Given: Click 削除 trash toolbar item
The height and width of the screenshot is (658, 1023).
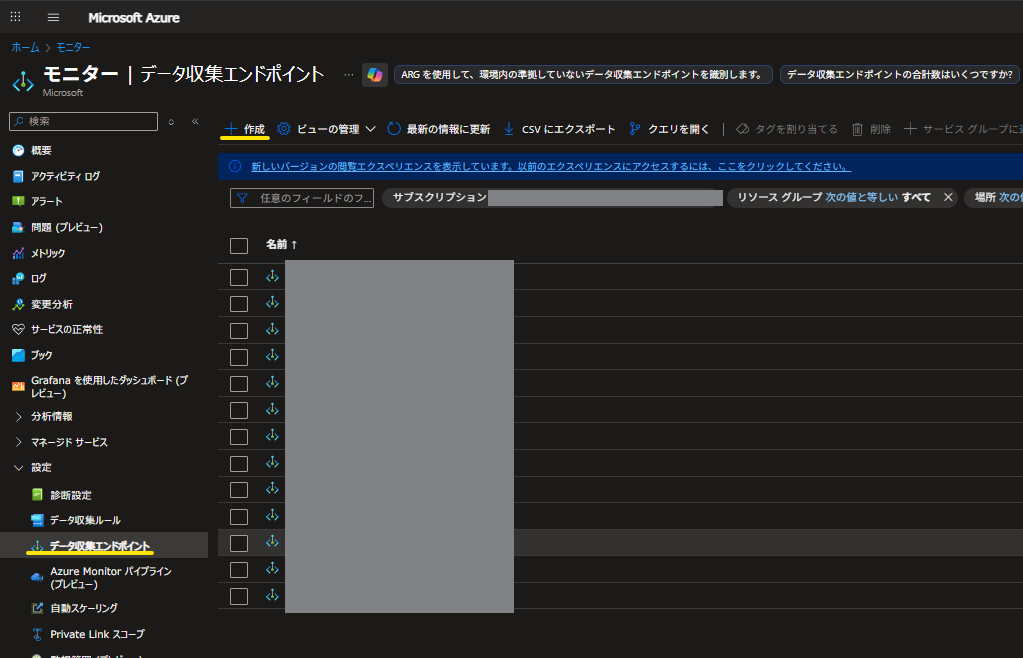Looking at the screenshot, I should (x=871, y=129).
